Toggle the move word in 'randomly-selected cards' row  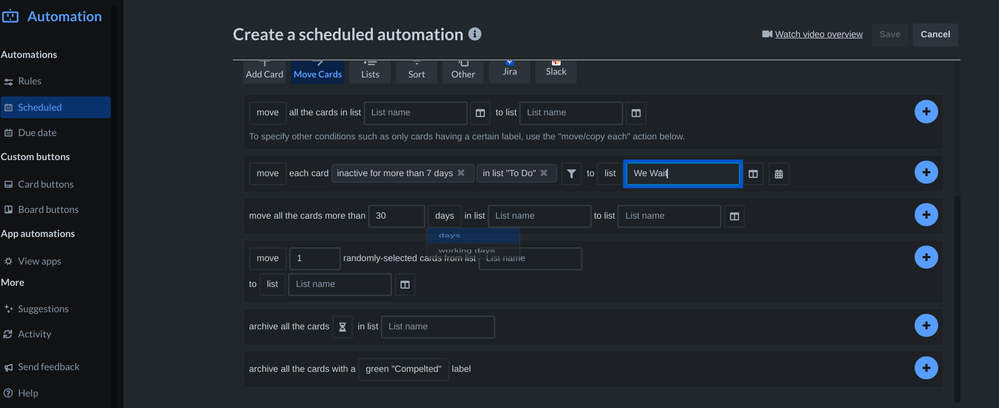pos(268,258)
